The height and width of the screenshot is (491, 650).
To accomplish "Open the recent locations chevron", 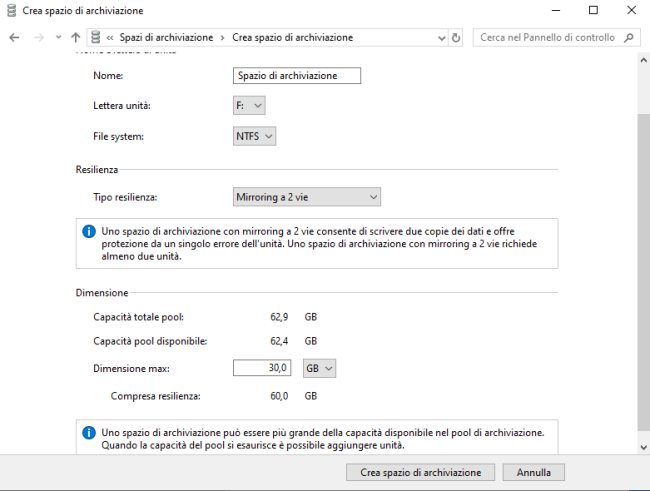I will point(57,37).
